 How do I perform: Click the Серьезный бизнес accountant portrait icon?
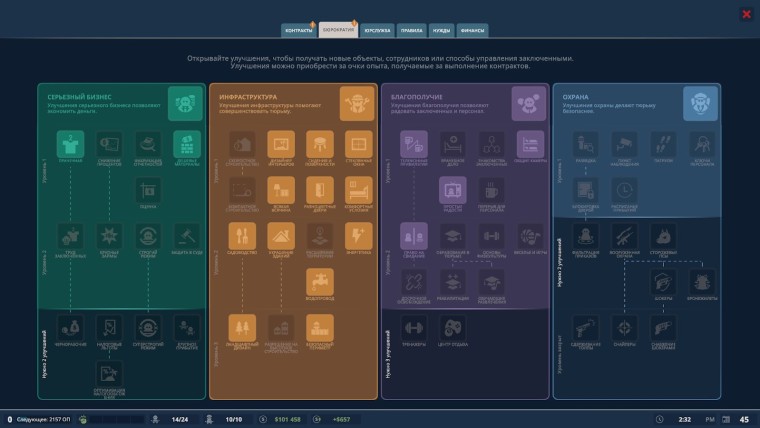pyautogui.click(x=185, y=103)
